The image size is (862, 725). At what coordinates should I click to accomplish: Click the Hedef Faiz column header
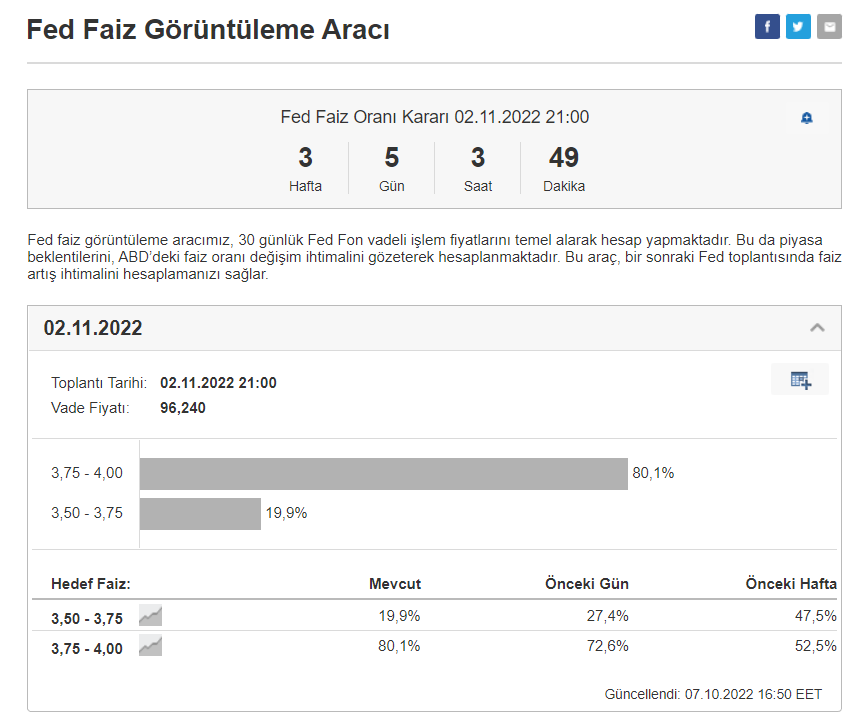click(x=91, y=584)
